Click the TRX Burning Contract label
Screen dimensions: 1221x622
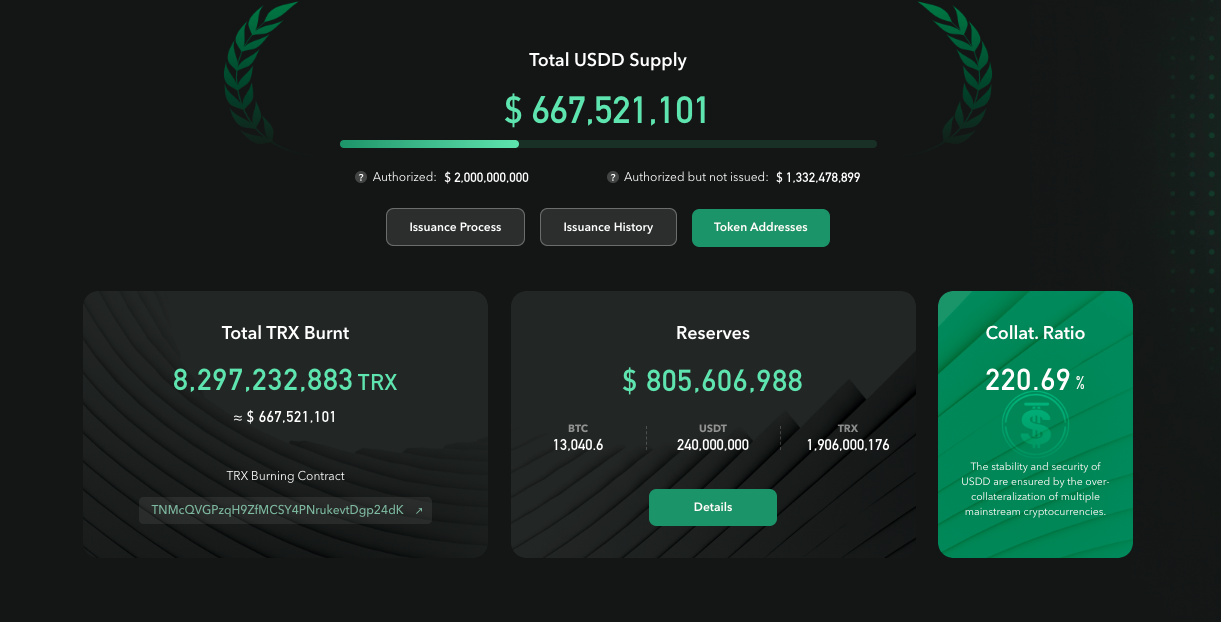click(285, 476)
